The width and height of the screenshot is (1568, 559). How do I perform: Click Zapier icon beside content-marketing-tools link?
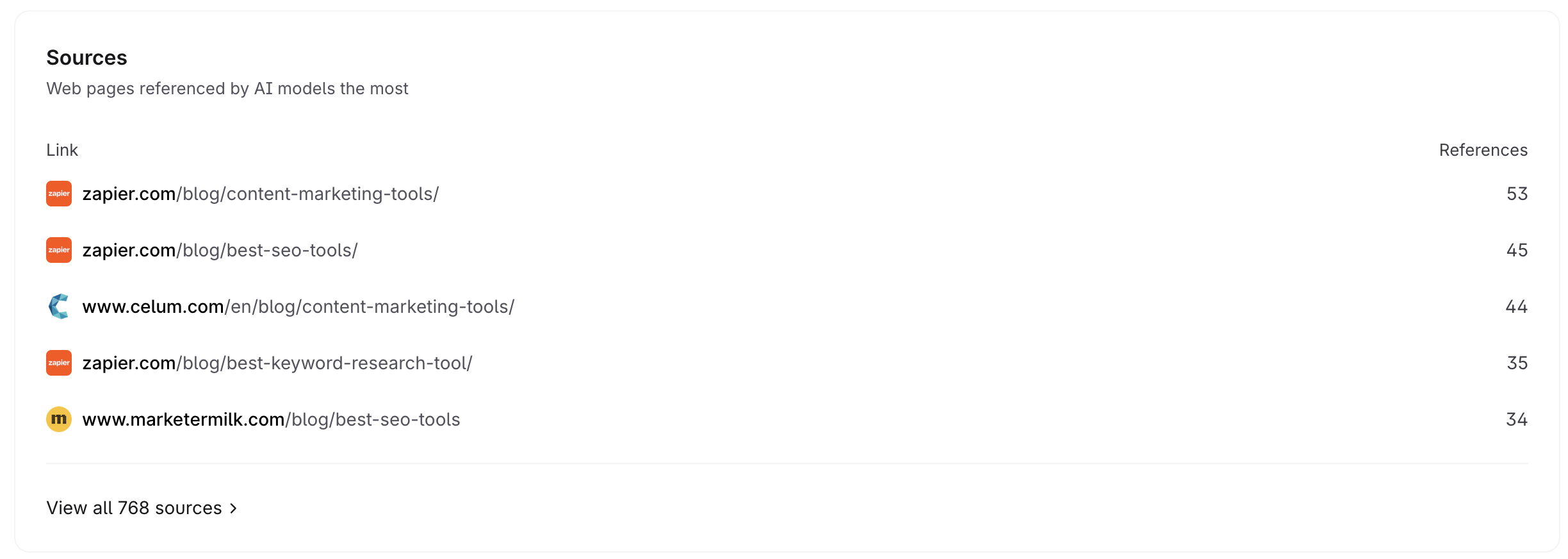(x=59, y=194)
